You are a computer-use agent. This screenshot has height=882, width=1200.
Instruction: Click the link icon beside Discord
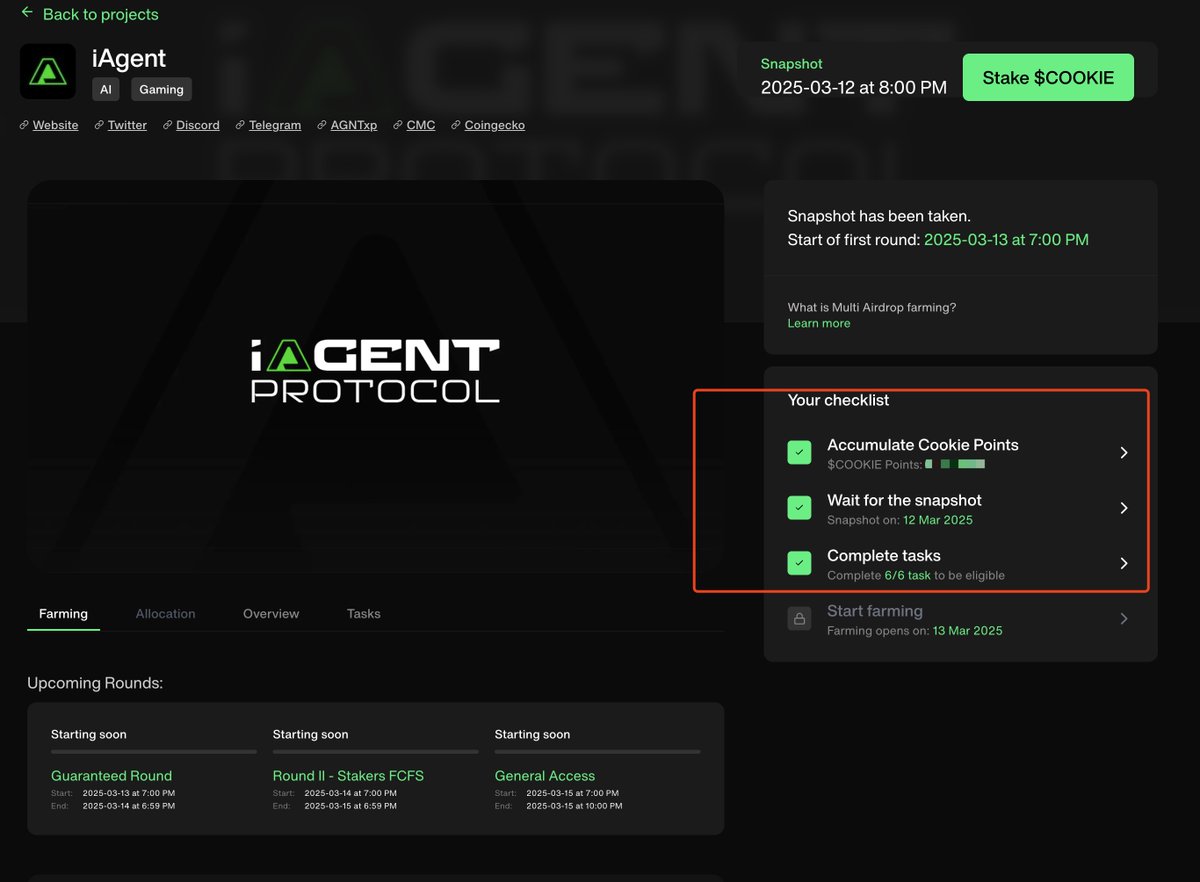pyautogui.click(x=167, y=125)
